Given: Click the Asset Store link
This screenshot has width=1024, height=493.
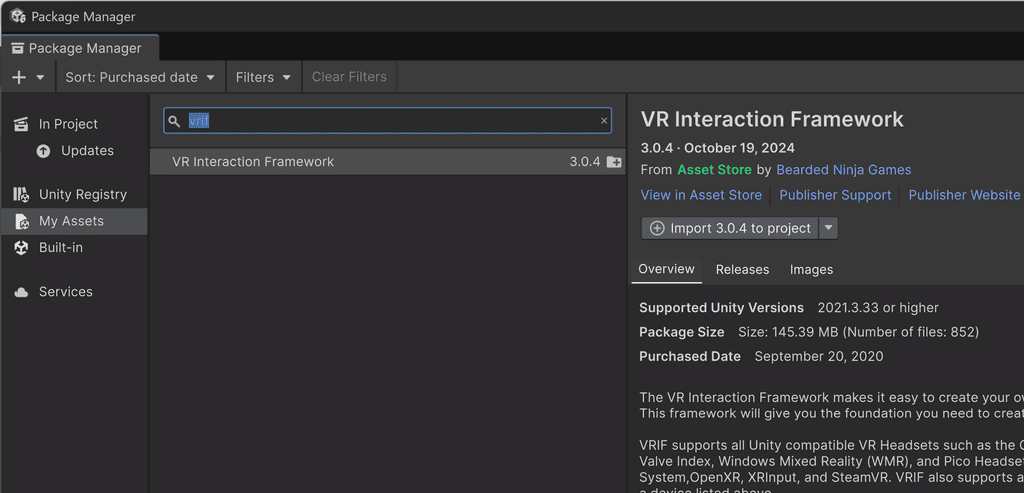Looking at the screenshot, I should click(x=714, y=170).
